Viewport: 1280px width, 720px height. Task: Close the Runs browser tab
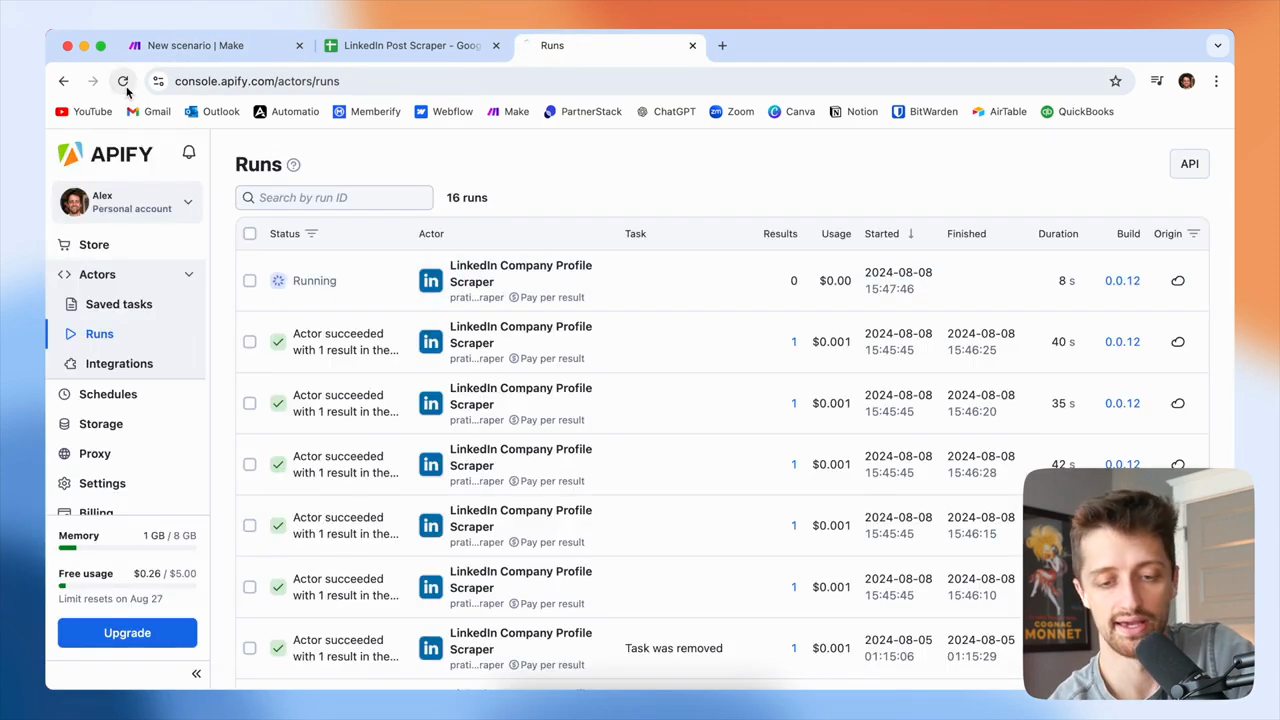point(692,45)
